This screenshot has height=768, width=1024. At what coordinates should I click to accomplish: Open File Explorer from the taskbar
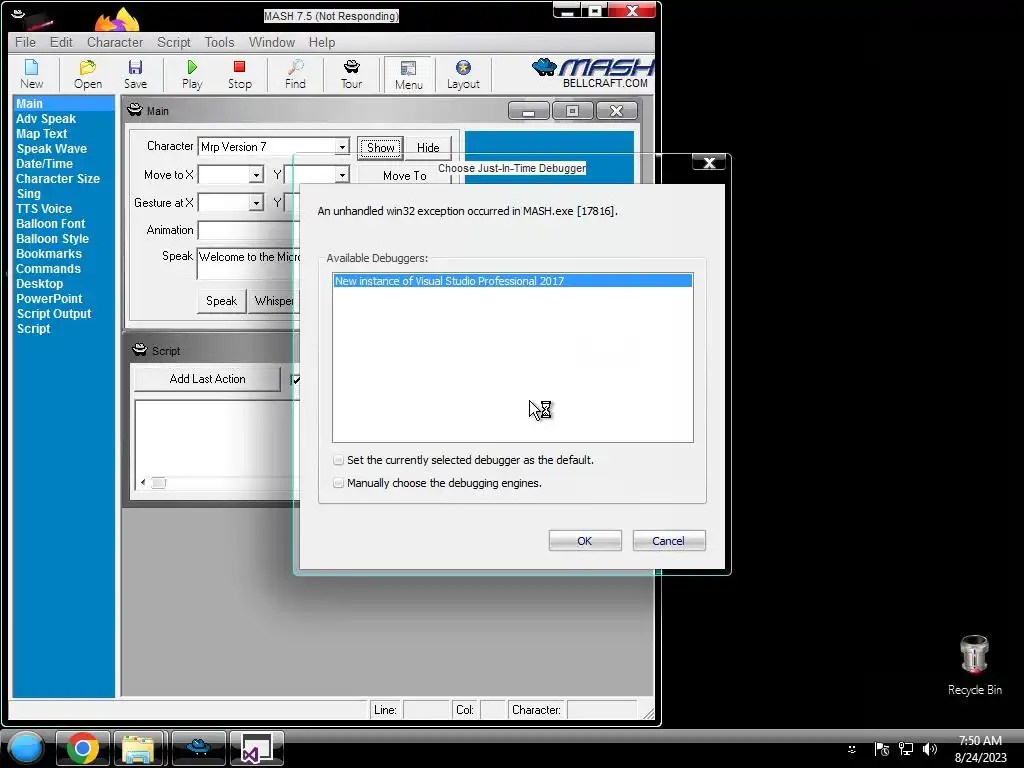tap(138, 748)
